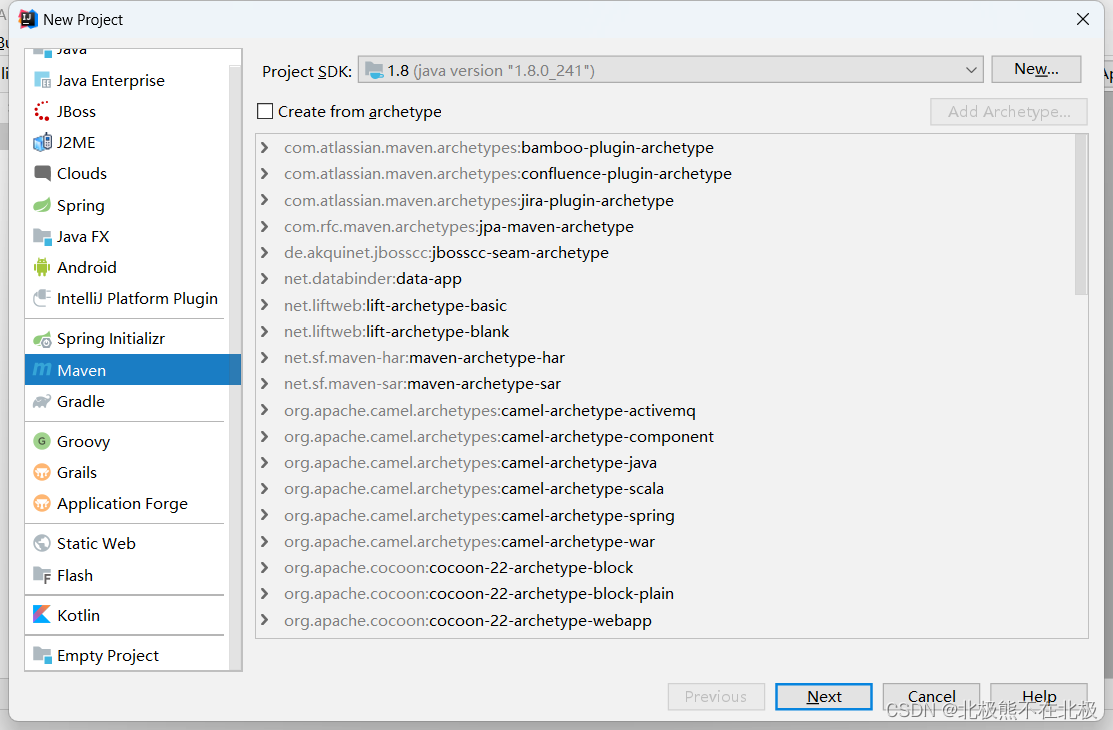Click the Java FX folder icon
The width and height of the screenshot is (1113, 730).
pyautogui.click(x=42, y=236)
